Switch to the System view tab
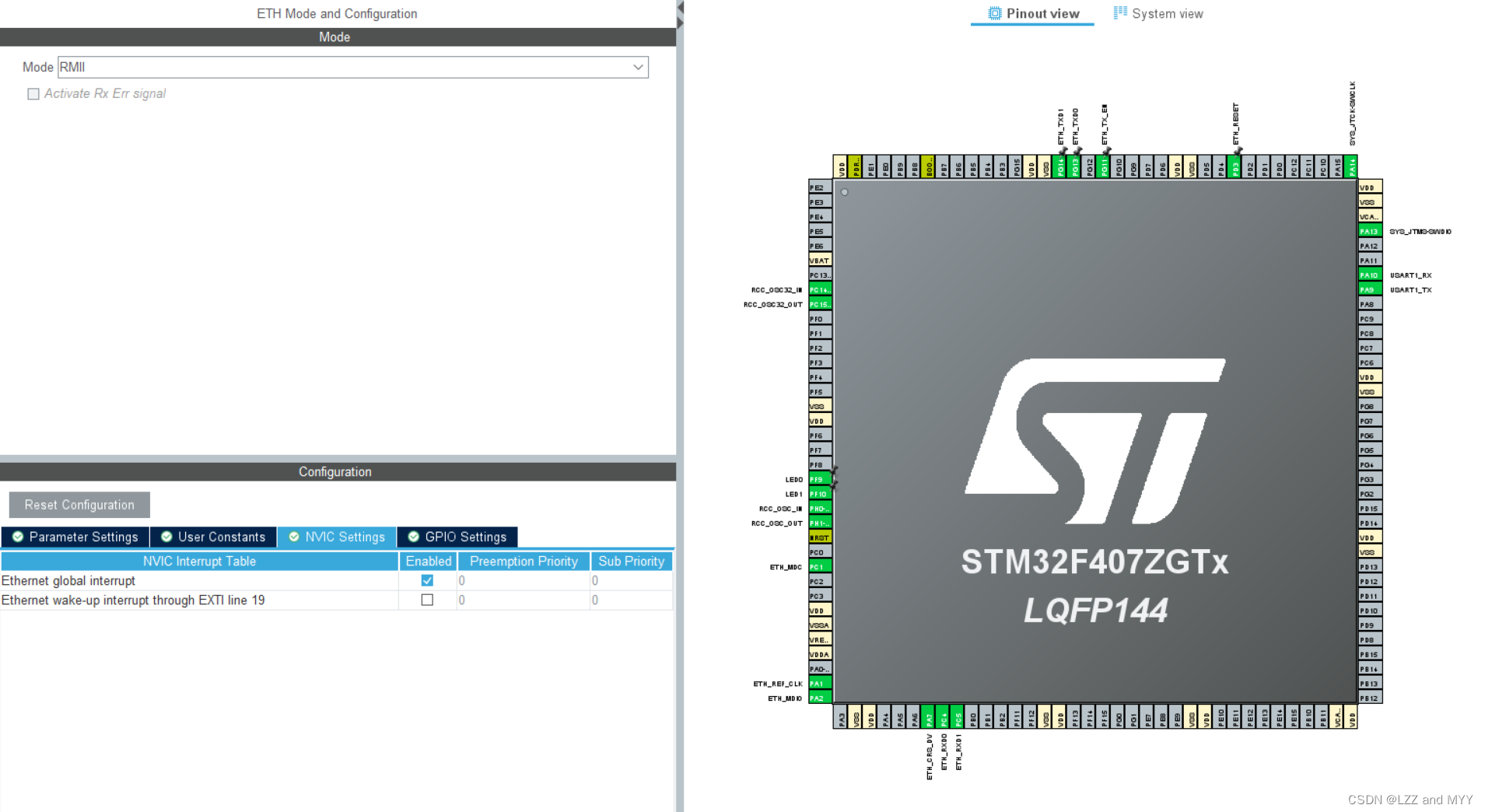The height and width of the screenshot is (812, 1485). point(1158,13)
